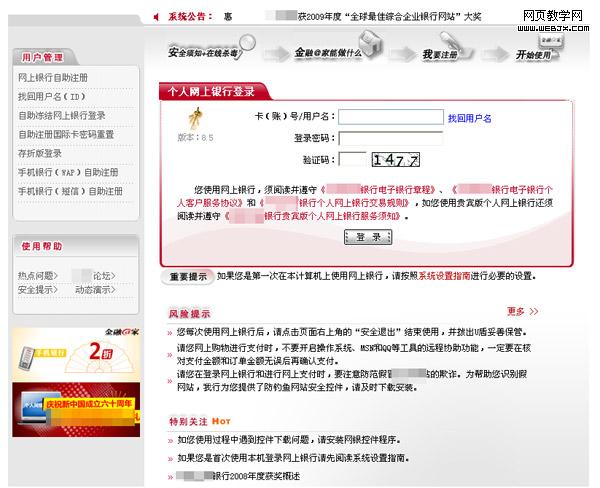Focus the 卡(账)号/用户名 input field
Screen dimensions: 600x488
pos(390,117)
